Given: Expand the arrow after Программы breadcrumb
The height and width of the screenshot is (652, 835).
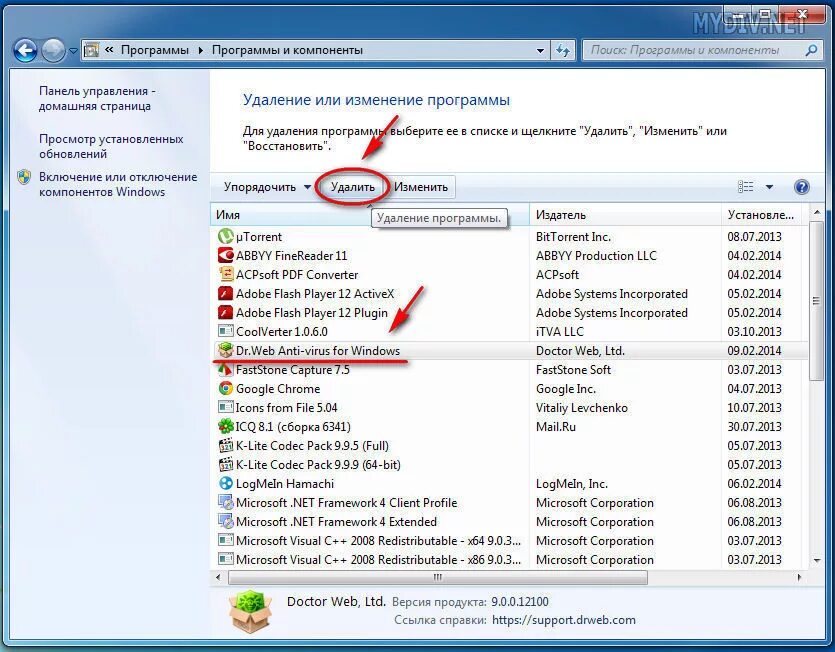Looking at the screenshot, I should 201,51.
